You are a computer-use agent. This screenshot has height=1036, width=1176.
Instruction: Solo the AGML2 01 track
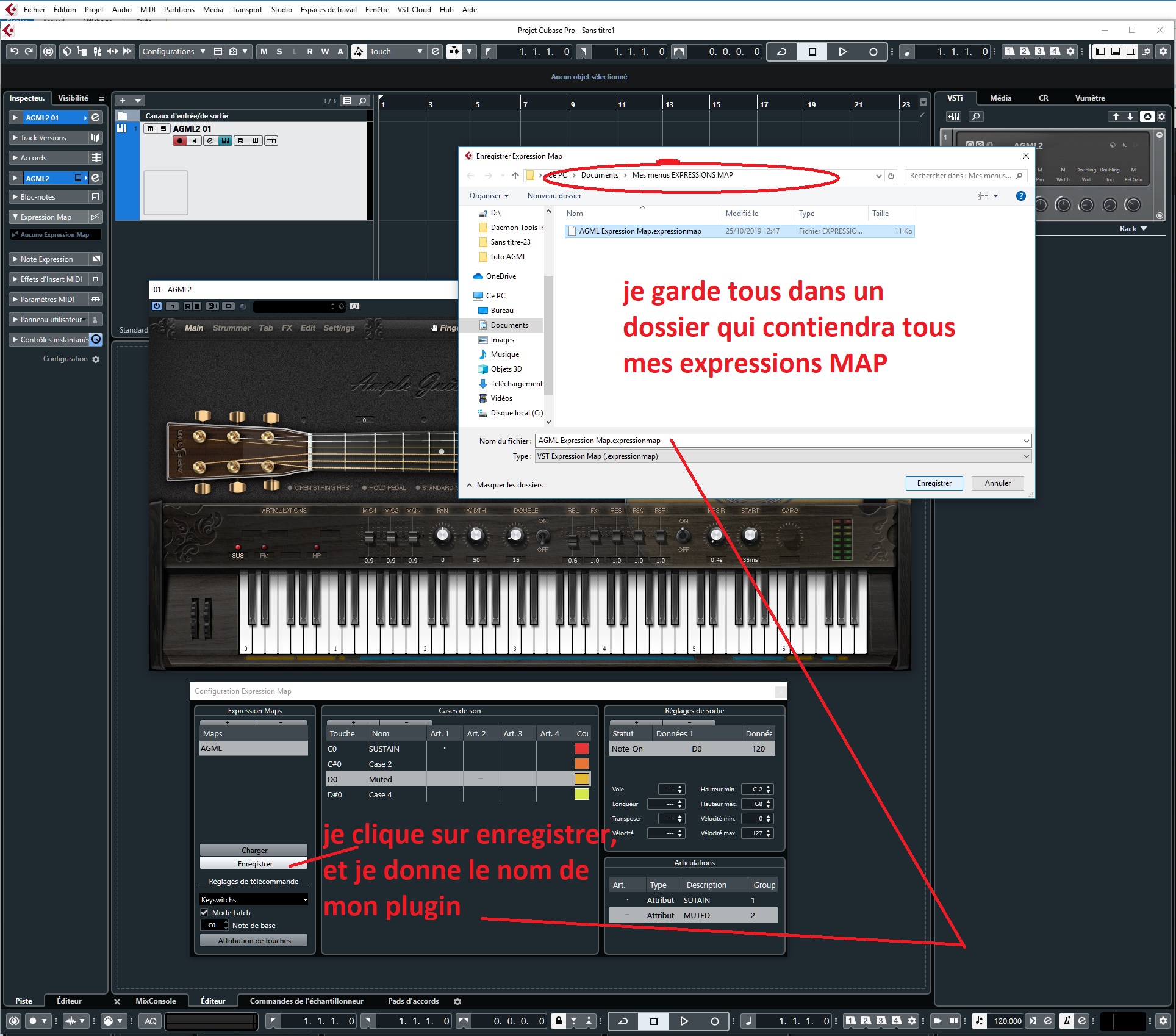tap(163, 129)
